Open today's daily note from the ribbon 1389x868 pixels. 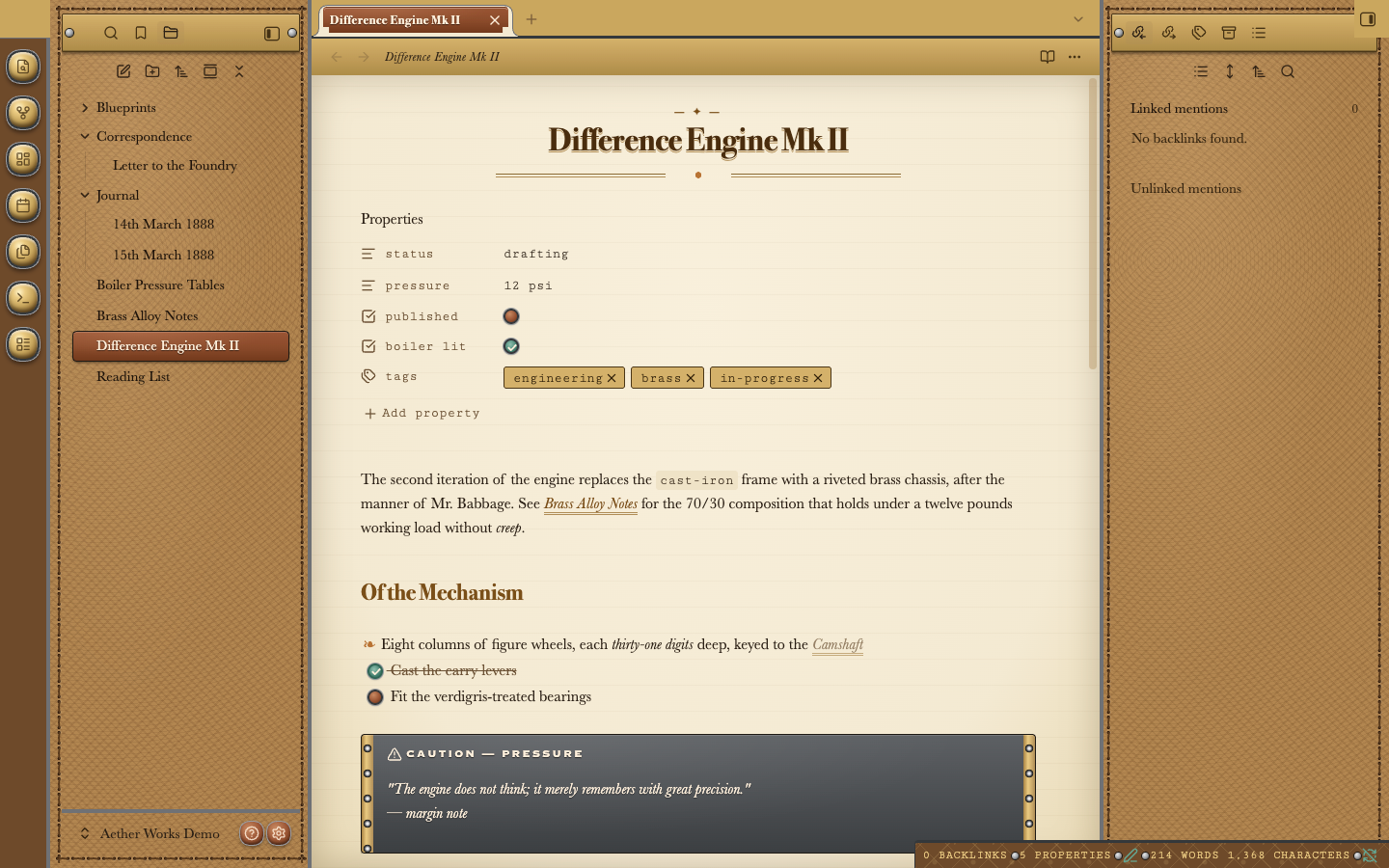coord(23,205)
